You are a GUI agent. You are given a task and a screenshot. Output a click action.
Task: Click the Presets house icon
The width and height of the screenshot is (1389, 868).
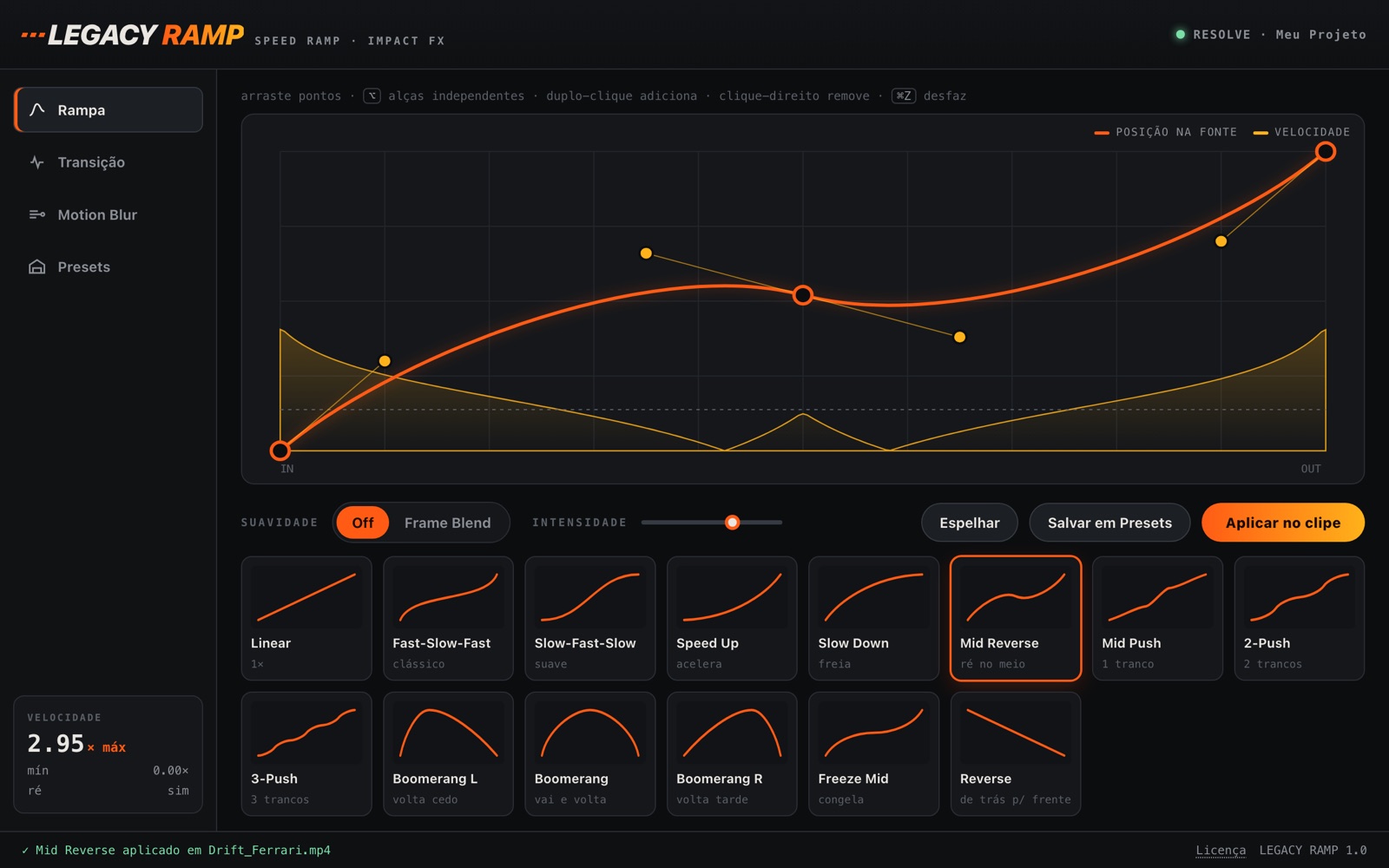tap(36, 266)
